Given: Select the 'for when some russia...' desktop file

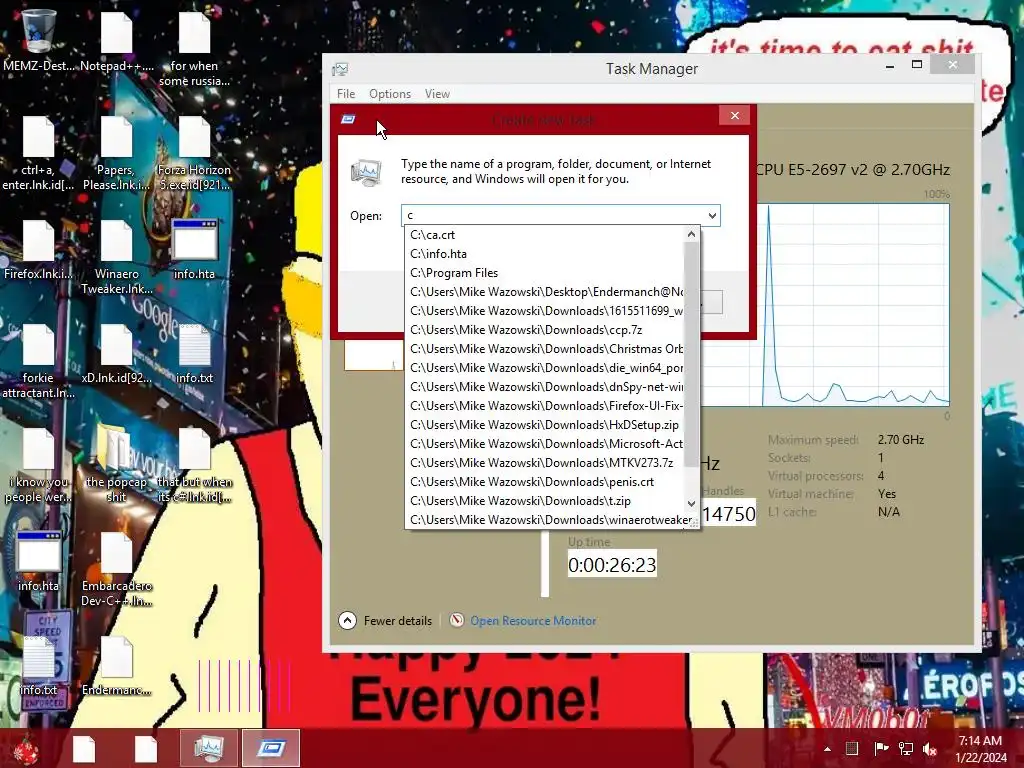Looking at the screenshot, I should click(194, 48).
